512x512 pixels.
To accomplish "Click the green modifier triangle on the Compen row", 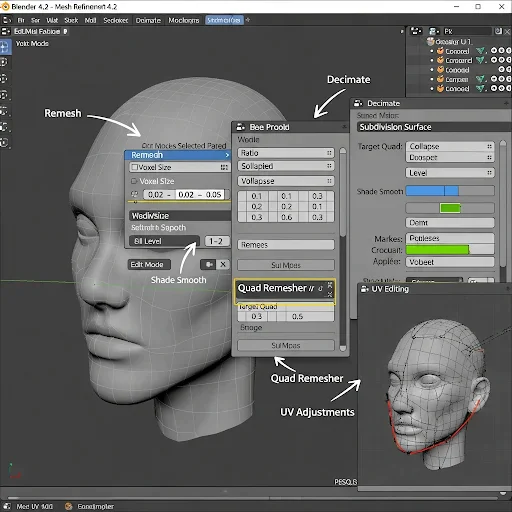I will [480, 79].
